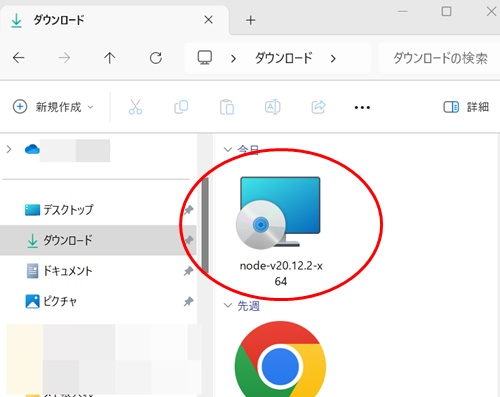Click the Paste clipboard icon
Viewport: 500px width, 397px height.
(227, 107)
